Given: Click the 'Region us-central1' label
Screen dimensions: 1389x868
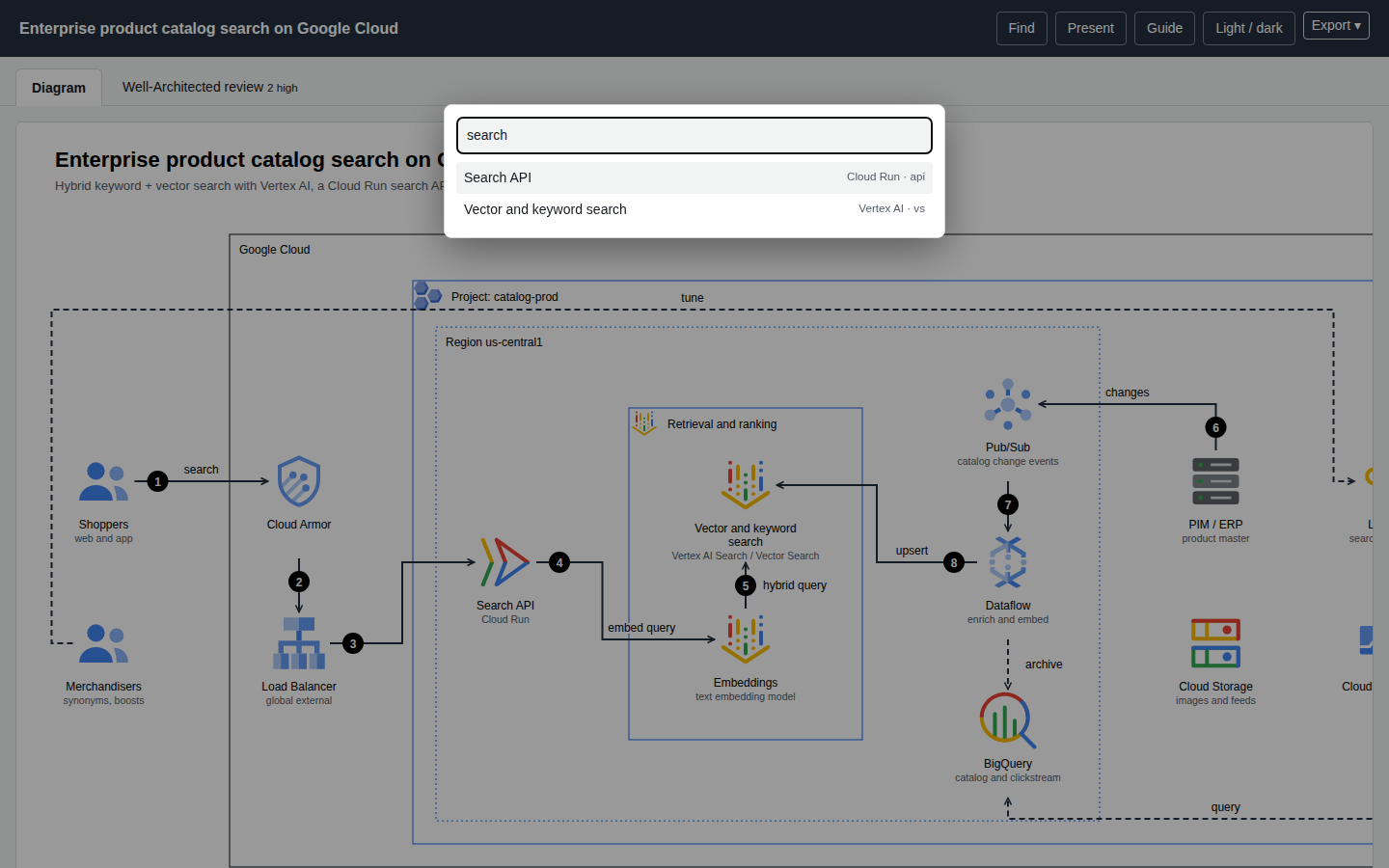Looking at the screenshot, I should click(494, 342).
